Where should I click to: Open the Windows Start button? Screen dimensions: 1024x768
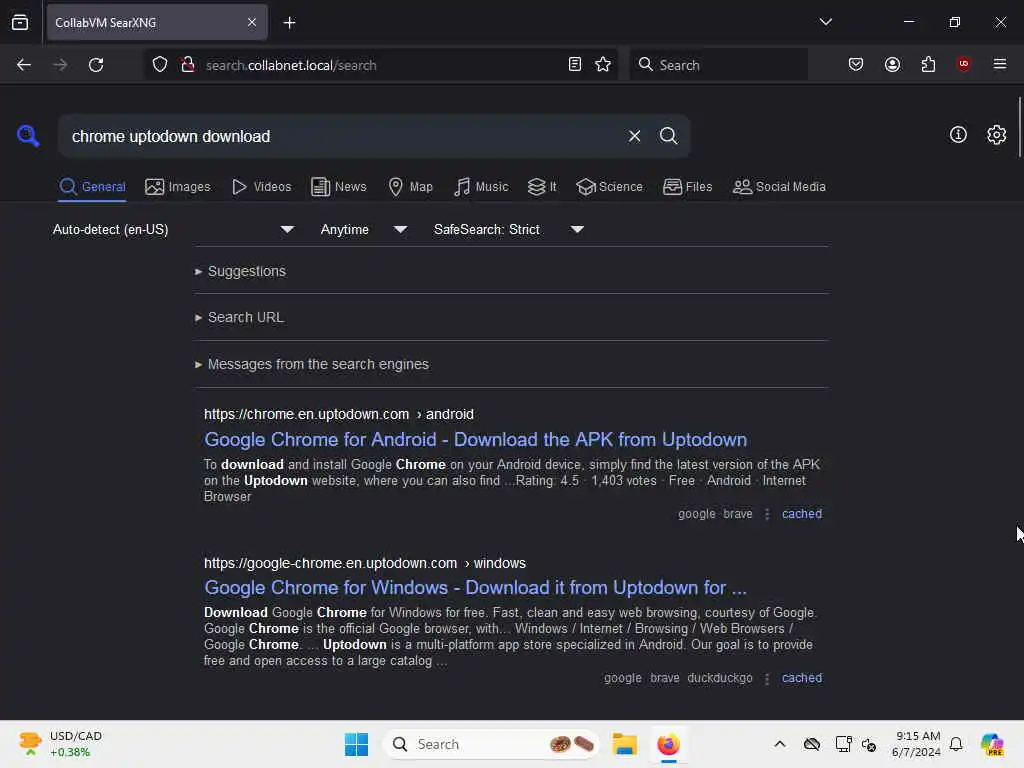(x=357, y=744)
